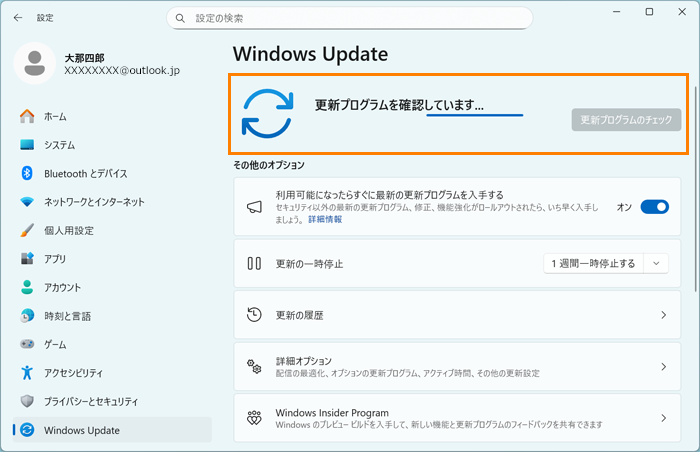Viewport: 700px width, 452px height.
Task: Open アカウント settings
Action: 112,288
